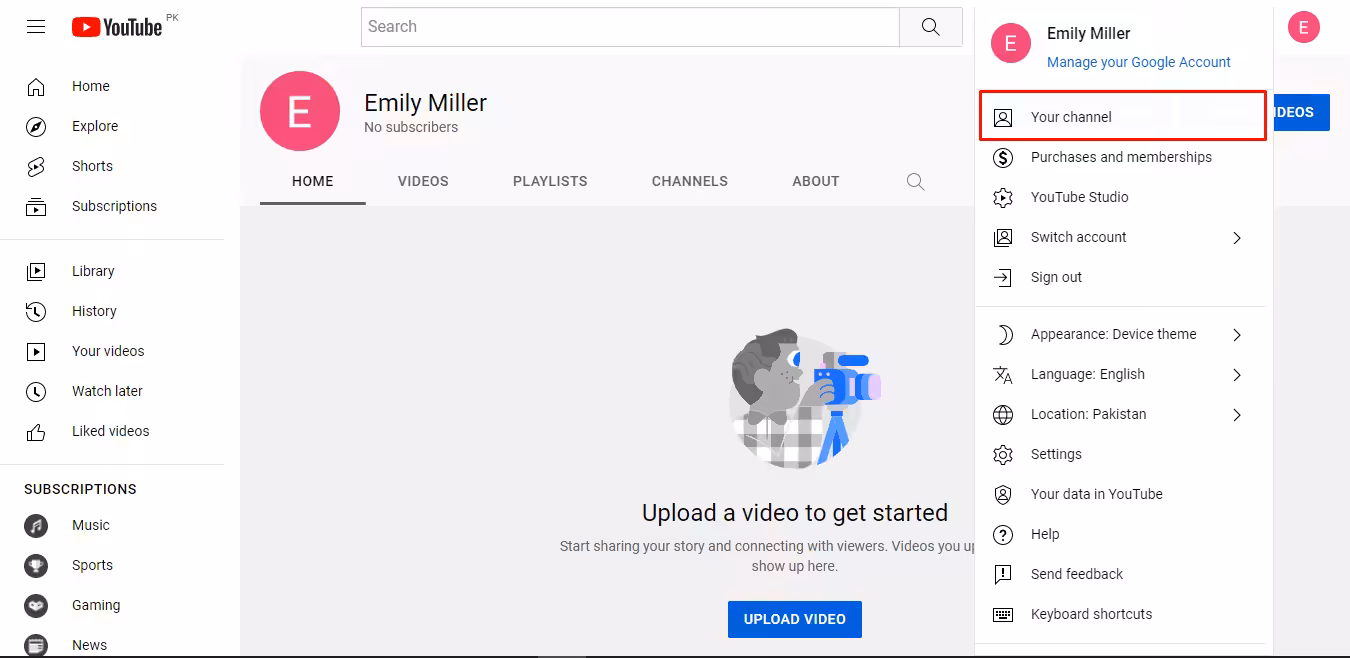Click the Shorts icon in sidebar
The height and width of the screenshot is (658, 1350).
(x=36, y=167)
